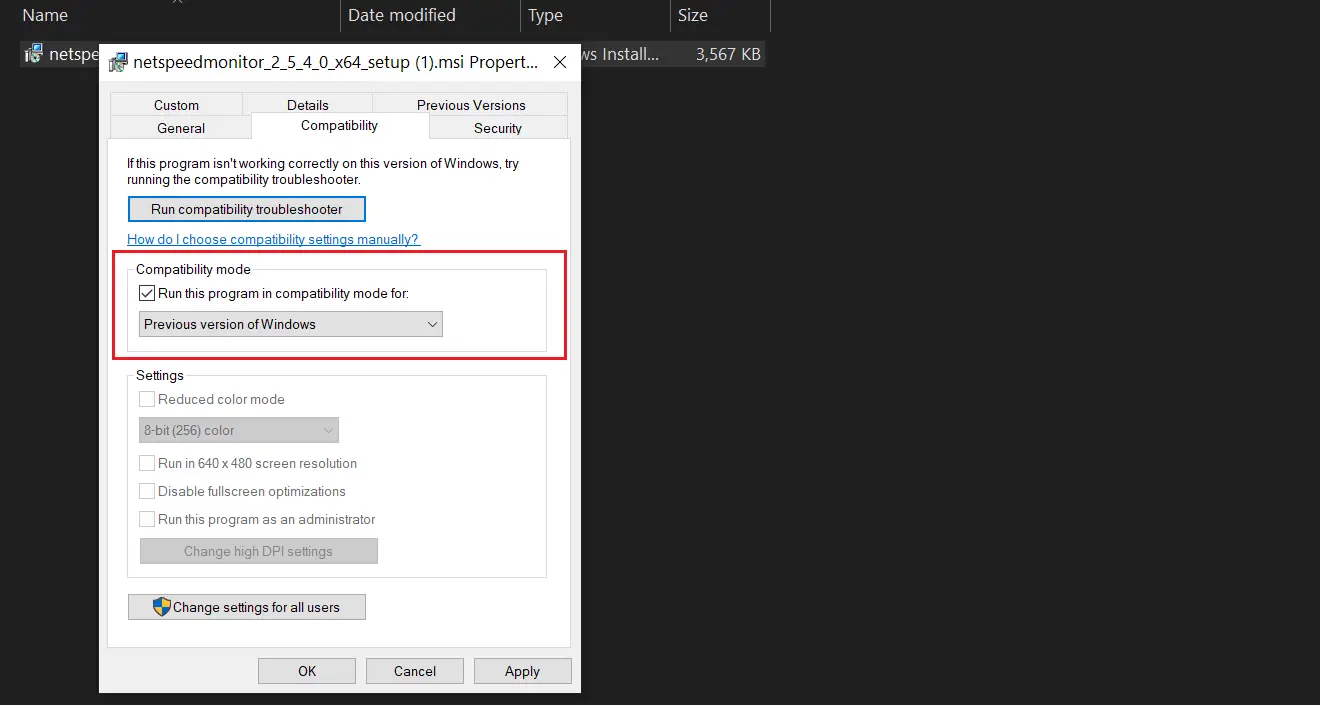Tick Disable fullscreen optimizations checkbox
Screen dimensions: 1320x705
click(147, 491)
